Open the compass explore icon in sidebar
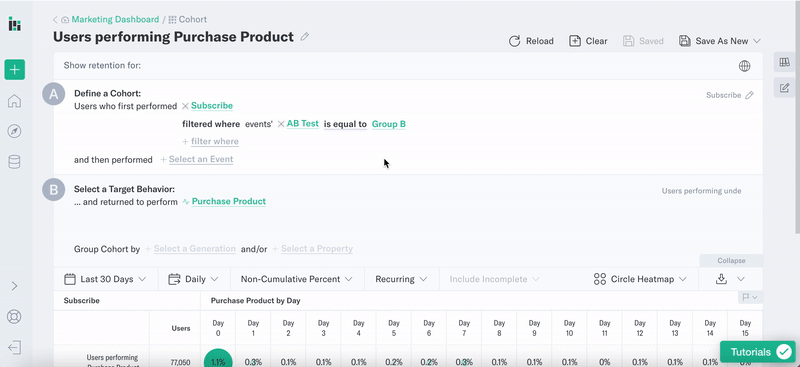800x367 pixels. click(14, 132)
